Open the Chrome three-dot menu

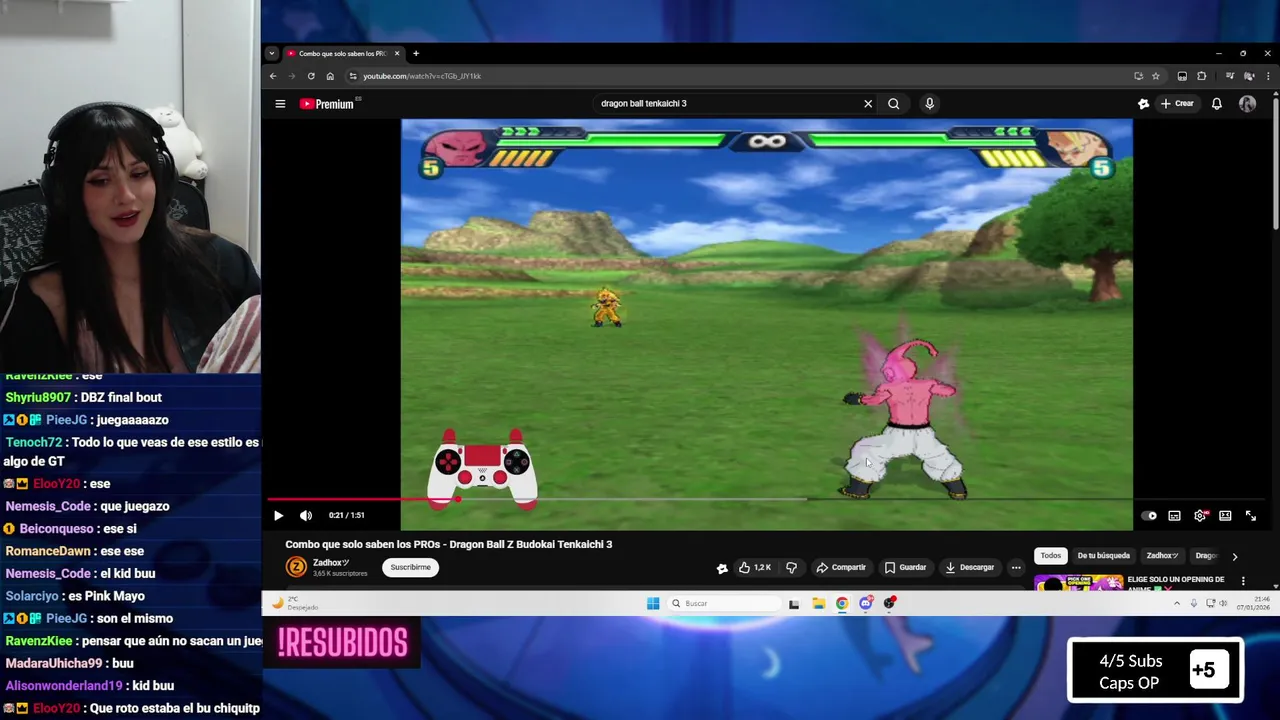(x=1268, y=76)
